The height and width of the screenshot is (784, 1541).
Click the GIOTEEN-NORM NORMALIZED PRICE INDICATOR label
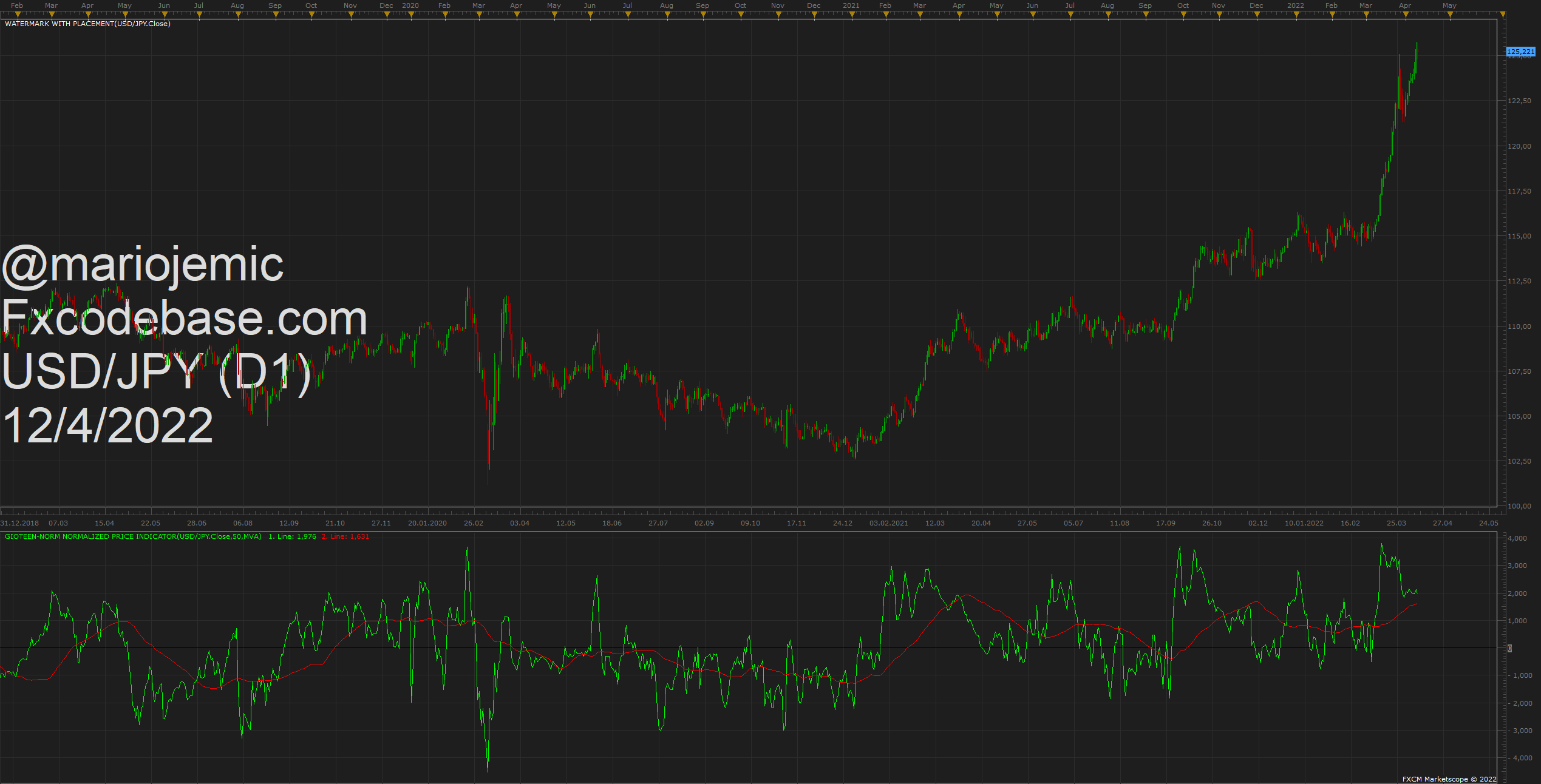(133, 536)
